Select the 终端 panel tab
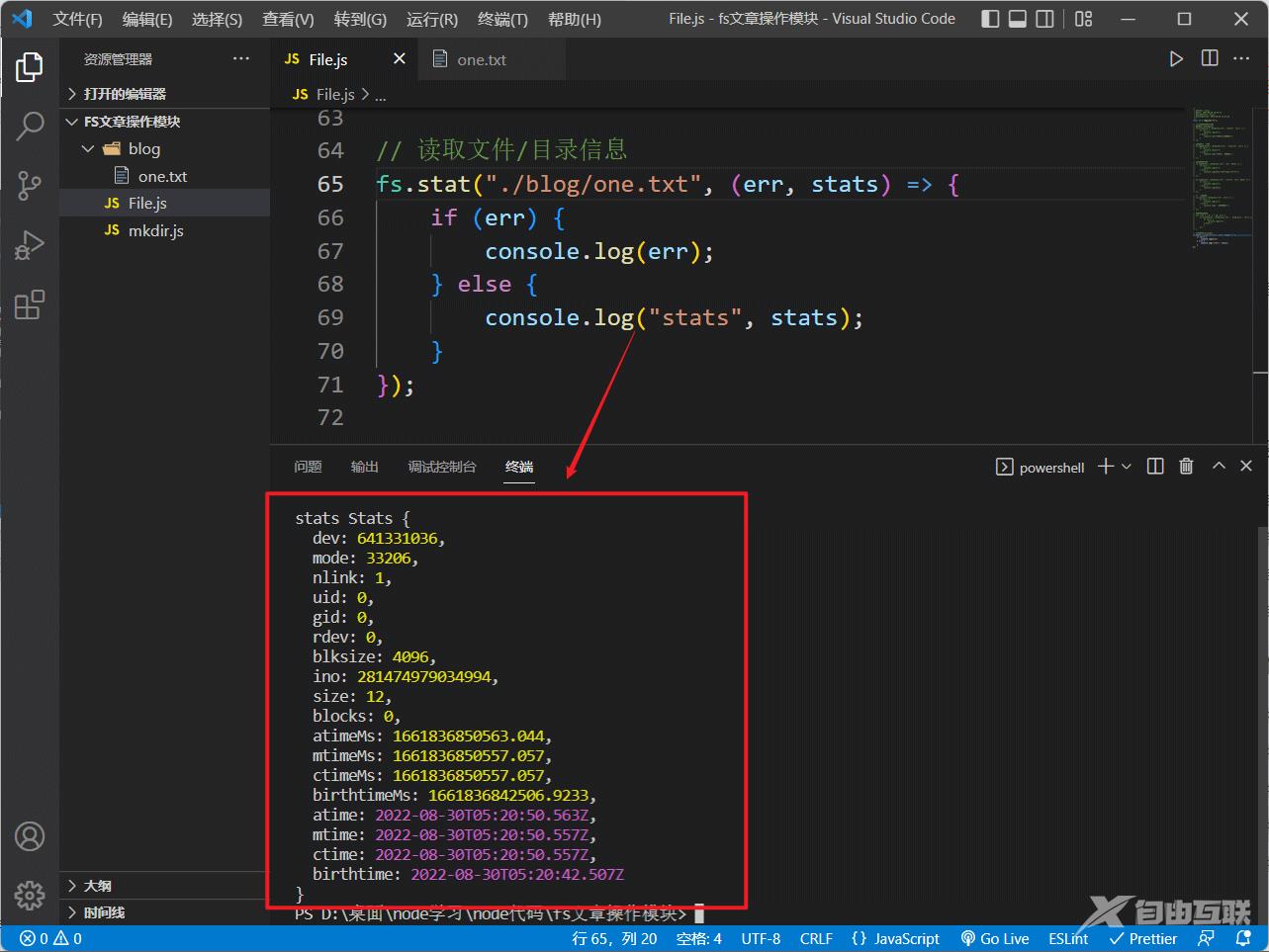The image size is (1269, 952). 519,467
